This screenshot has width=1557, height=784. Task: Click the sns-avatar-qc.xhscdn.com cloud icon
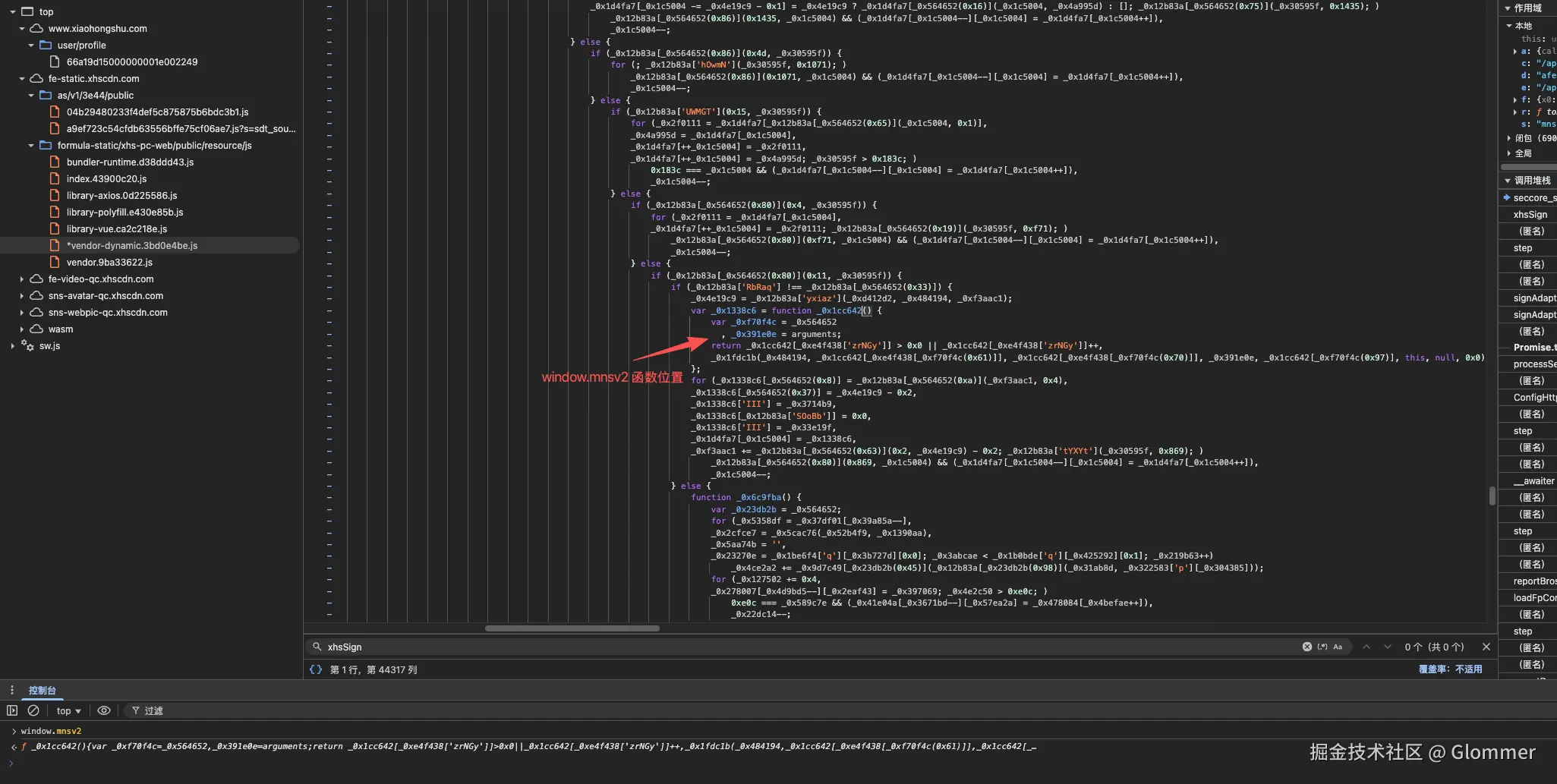[x=36, y=296]
